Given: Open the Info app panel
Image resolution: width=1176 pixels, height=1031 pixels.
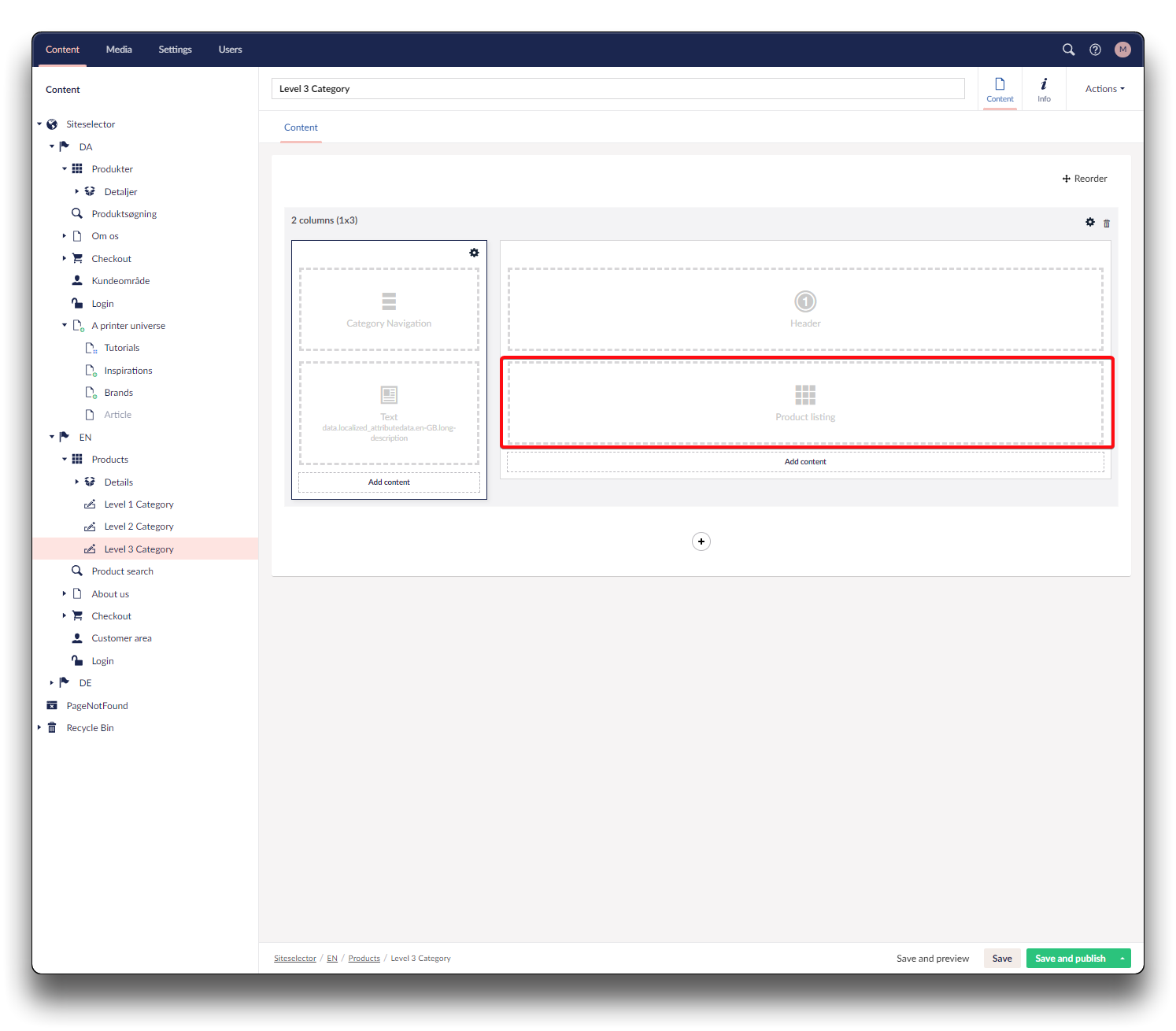Looking at the screenshot, I should 1044,89.
